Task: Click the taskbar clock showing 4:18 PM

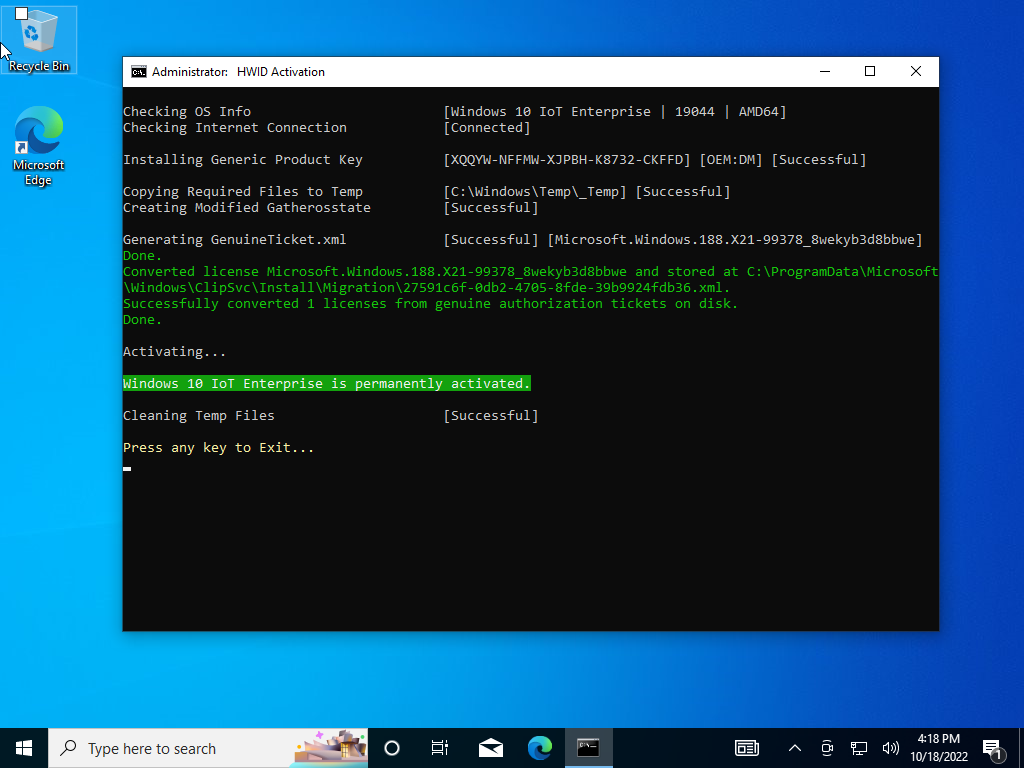Action: [x=938, y=748]
